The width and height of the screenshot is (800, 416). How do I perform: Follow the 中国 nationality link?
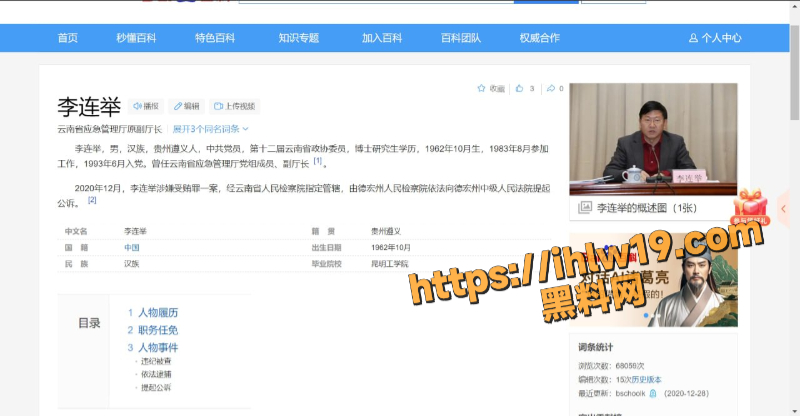coord(132,248)
